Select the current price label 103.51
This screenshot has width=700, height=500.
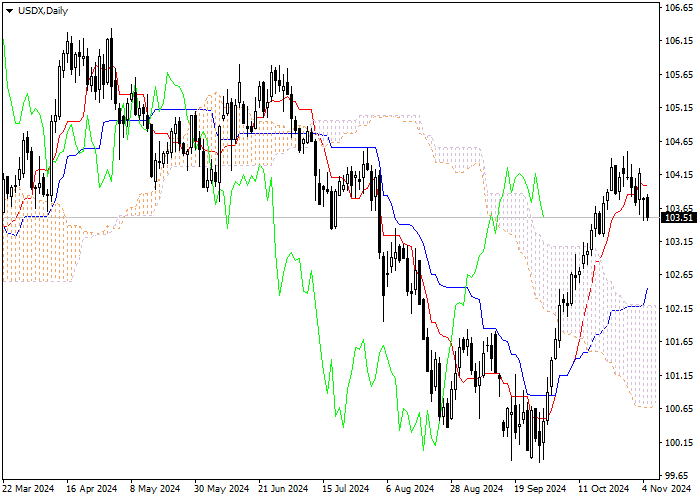click(x=679, y=218)
